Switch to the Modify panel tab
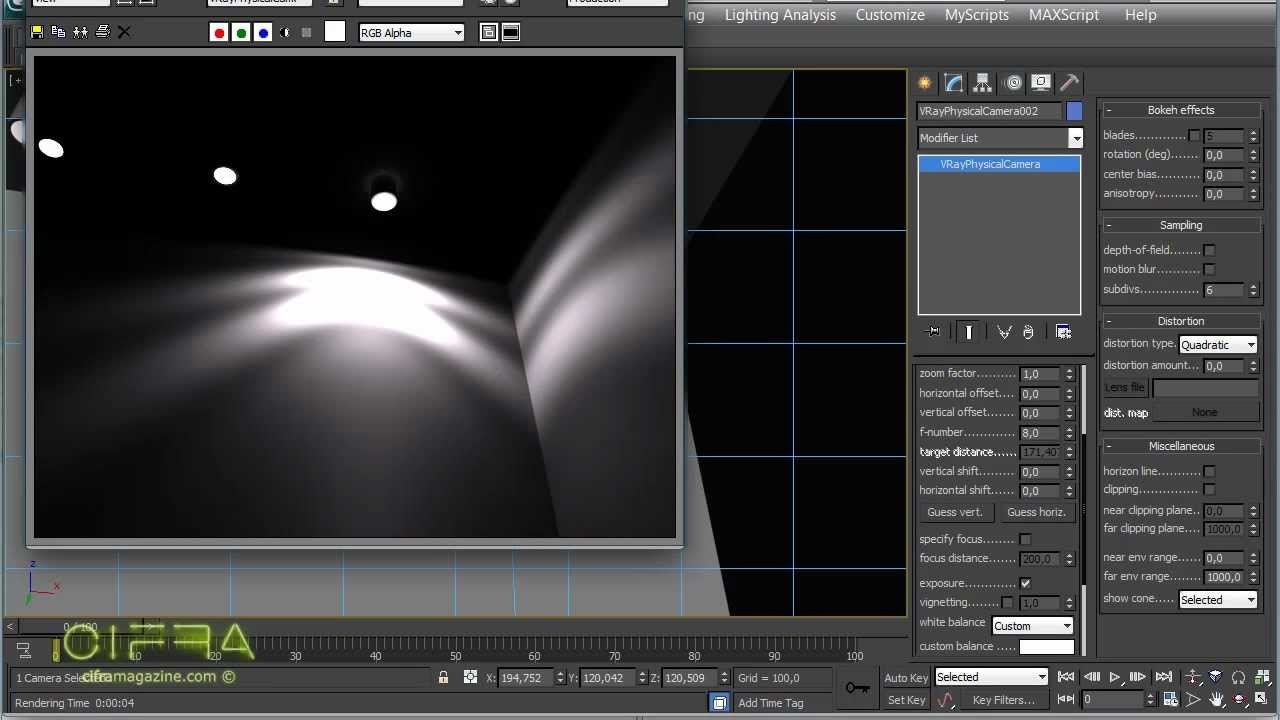Viewport: 1280px width, 720px height. point(954,83)
